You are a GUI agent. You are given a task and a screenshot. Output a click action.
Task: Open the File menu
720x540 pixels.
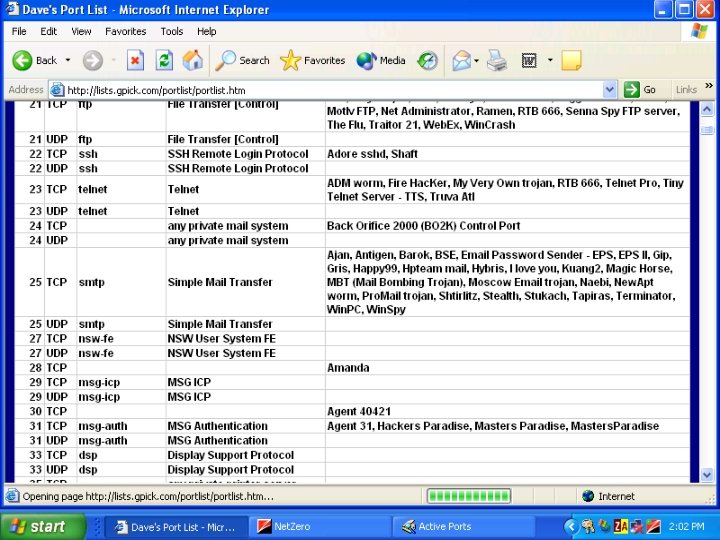pos(19,31)
